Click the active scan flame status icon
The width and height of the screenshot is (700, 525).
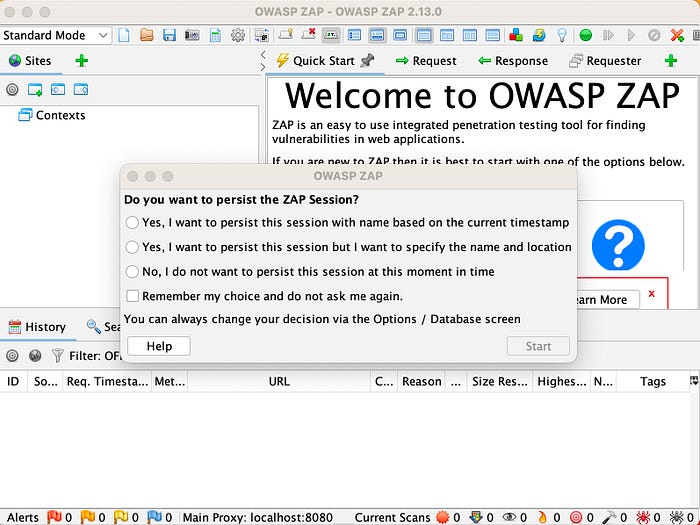(542, 517)
